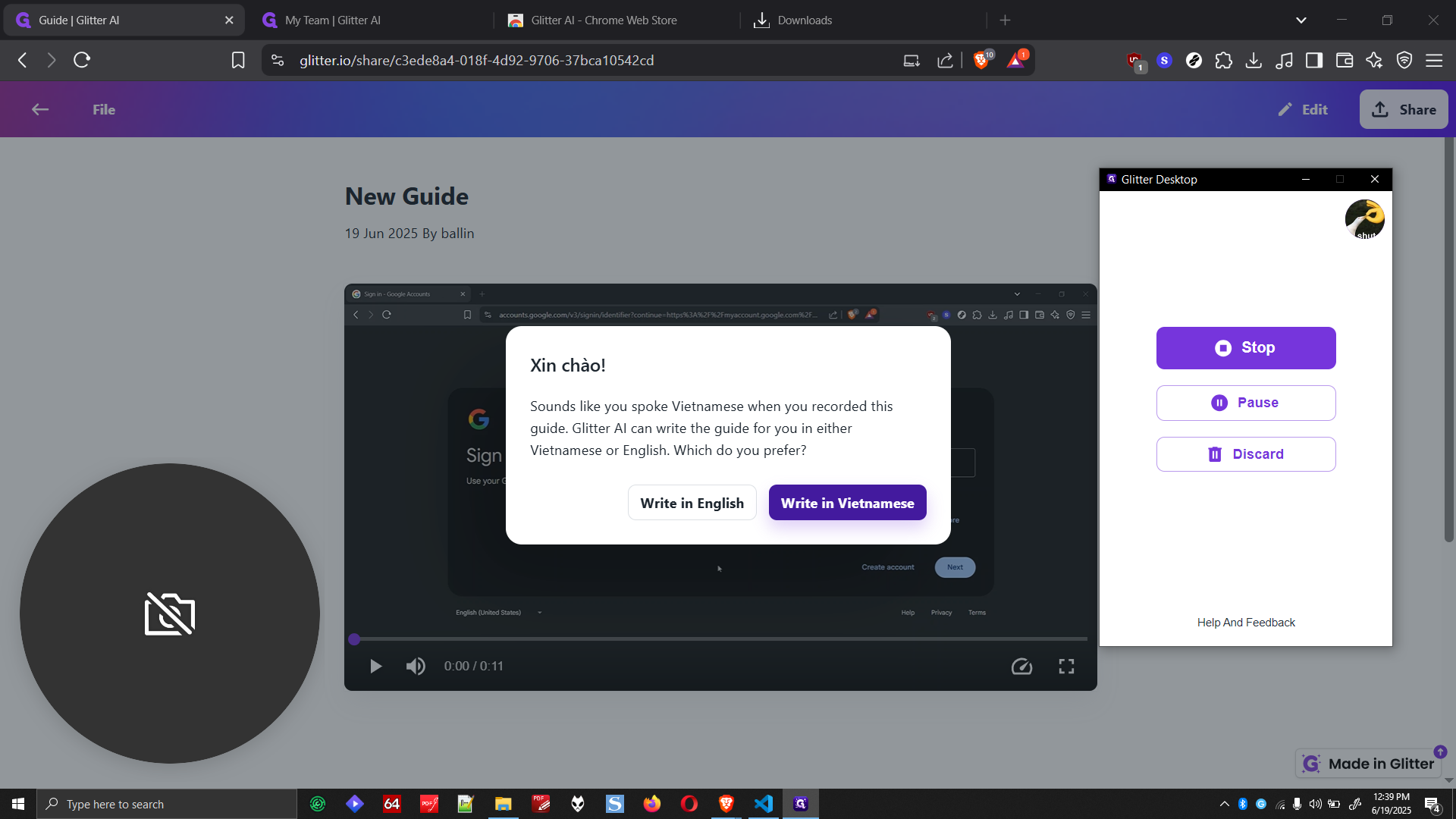Open a new browser tab
This screenshot has height=819, width=1456.
point(1005,20)
